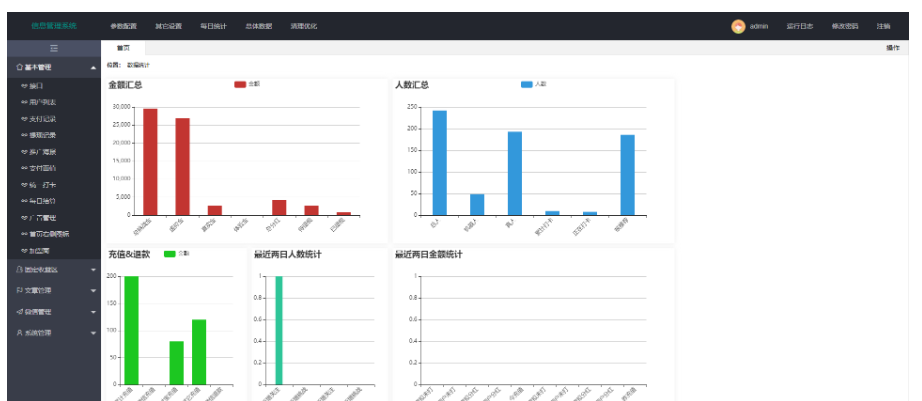Viewport: 922px width, 401px height.
Task: Click the link icon beside 用户列表
Action: tap(24, 102)
